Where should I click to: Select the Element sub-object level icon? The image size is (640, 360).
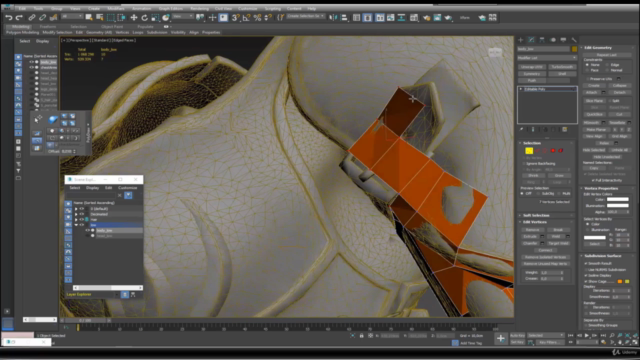(x=561, y=151)
